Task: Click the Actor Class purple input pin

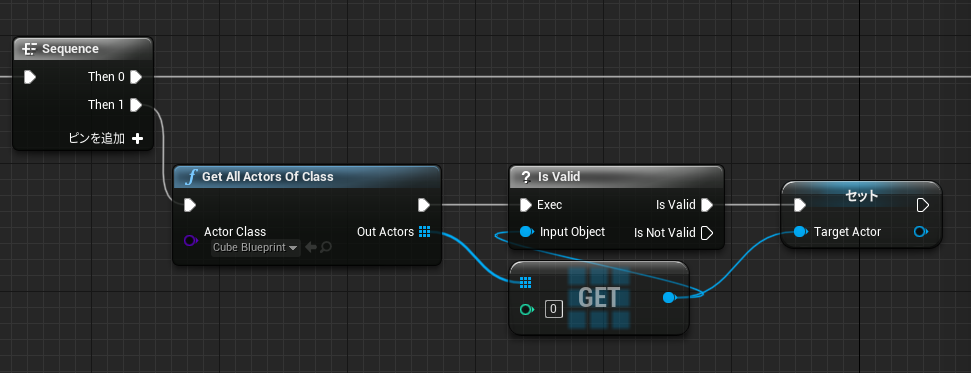Action: pos(191,240)
